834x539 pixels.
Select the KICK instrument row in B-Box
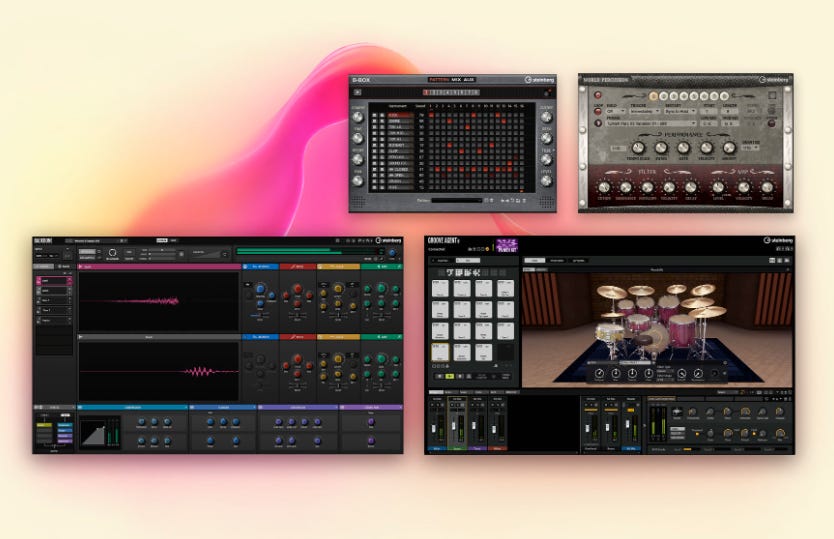point(401,115)
